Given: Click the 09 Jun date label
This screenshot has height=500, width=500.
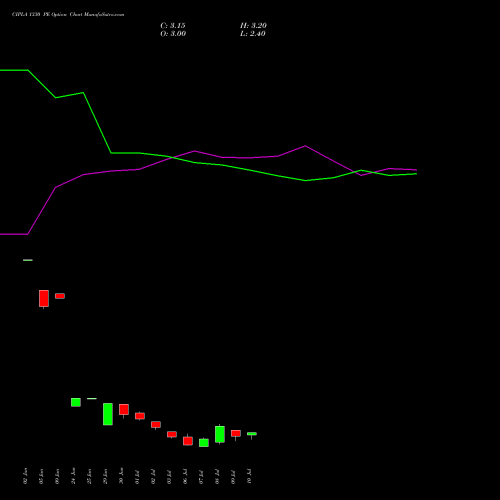Looking at the screenshot, I should (57, 476).
